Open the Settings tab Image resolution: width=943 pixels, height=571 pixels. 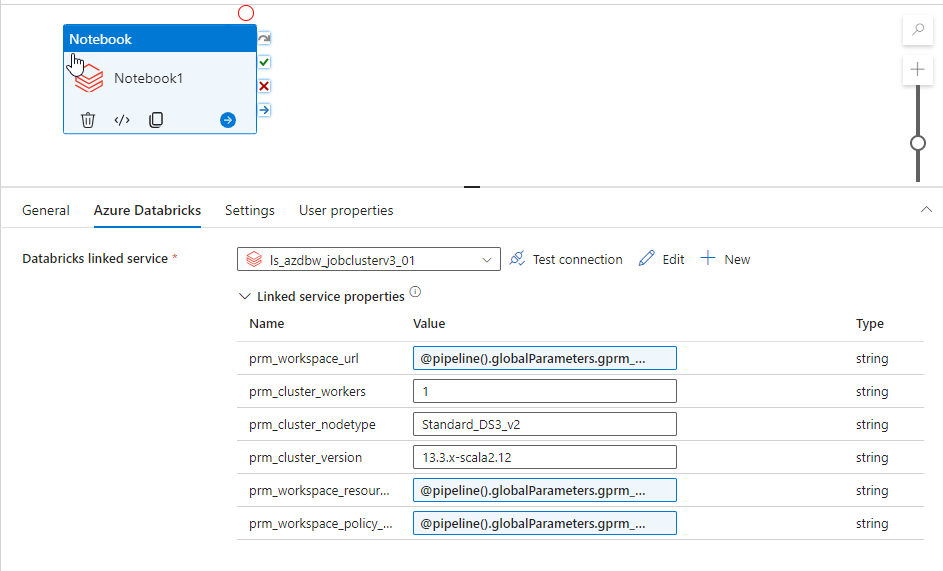click(250, 211)
